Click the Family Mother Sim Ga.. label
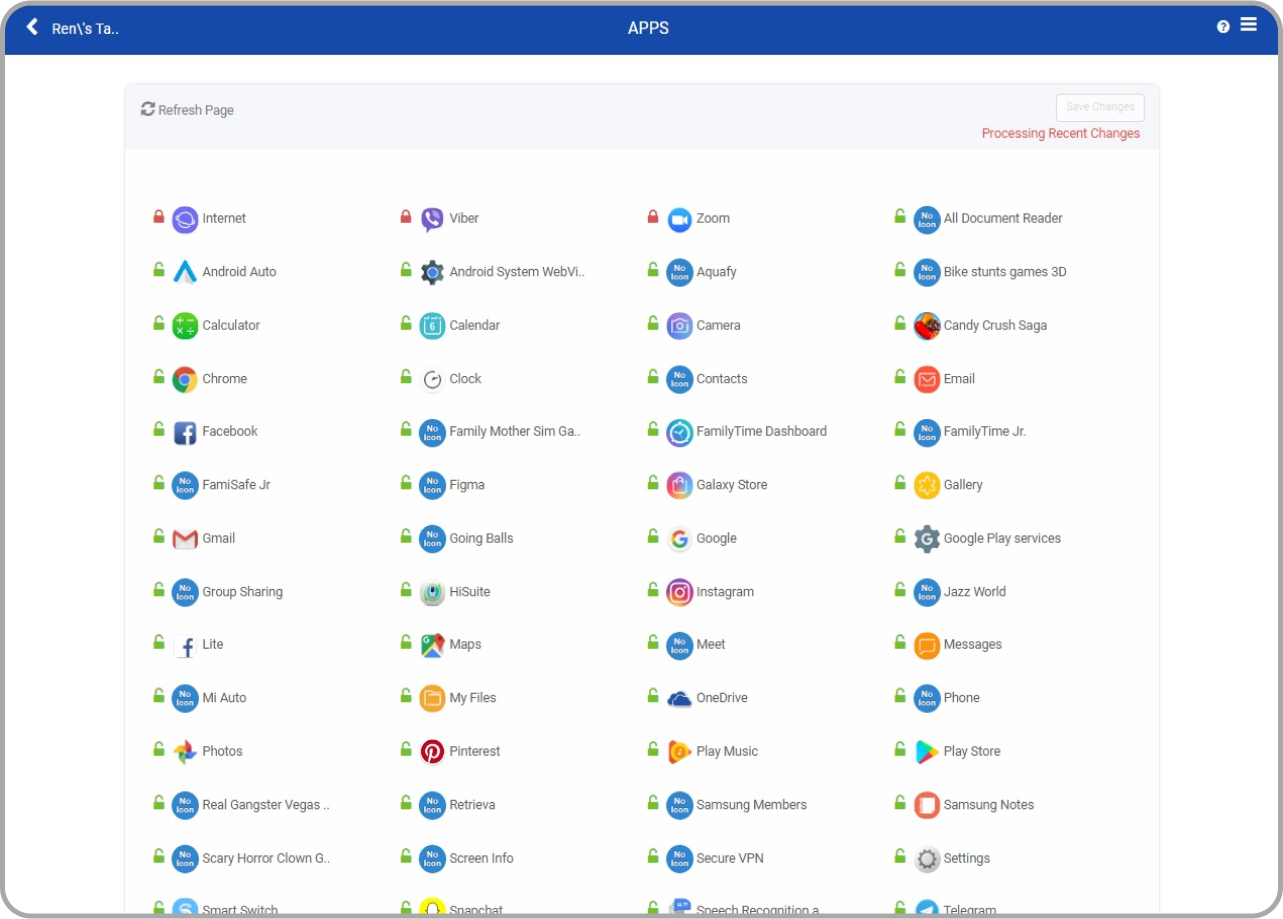1283x919 pixels. point(515,432)
